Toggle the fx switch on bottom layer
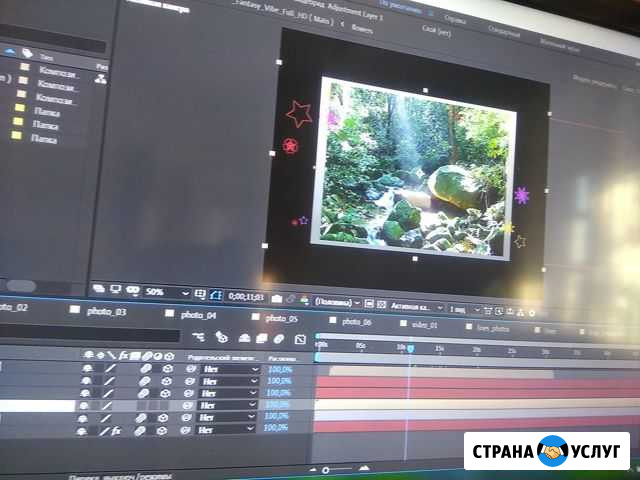Screen dimensions: 640x480 click(116, 431)
